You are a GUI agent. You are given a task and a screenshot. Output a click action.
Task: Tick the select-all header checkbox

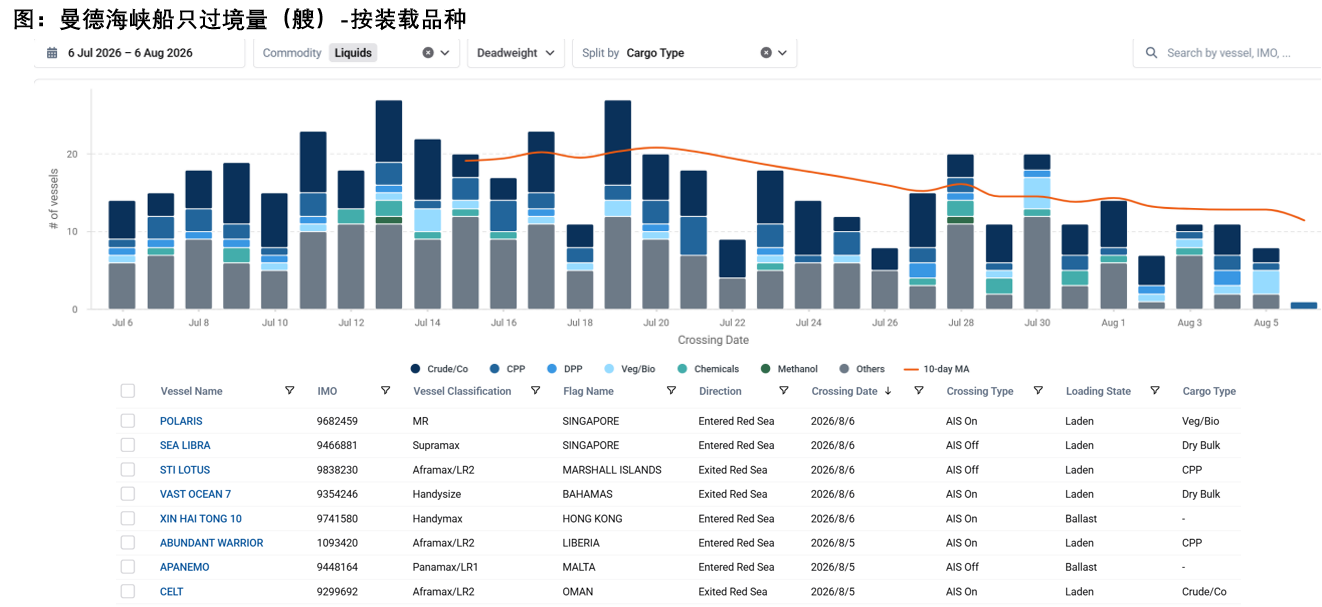(127, 391)
